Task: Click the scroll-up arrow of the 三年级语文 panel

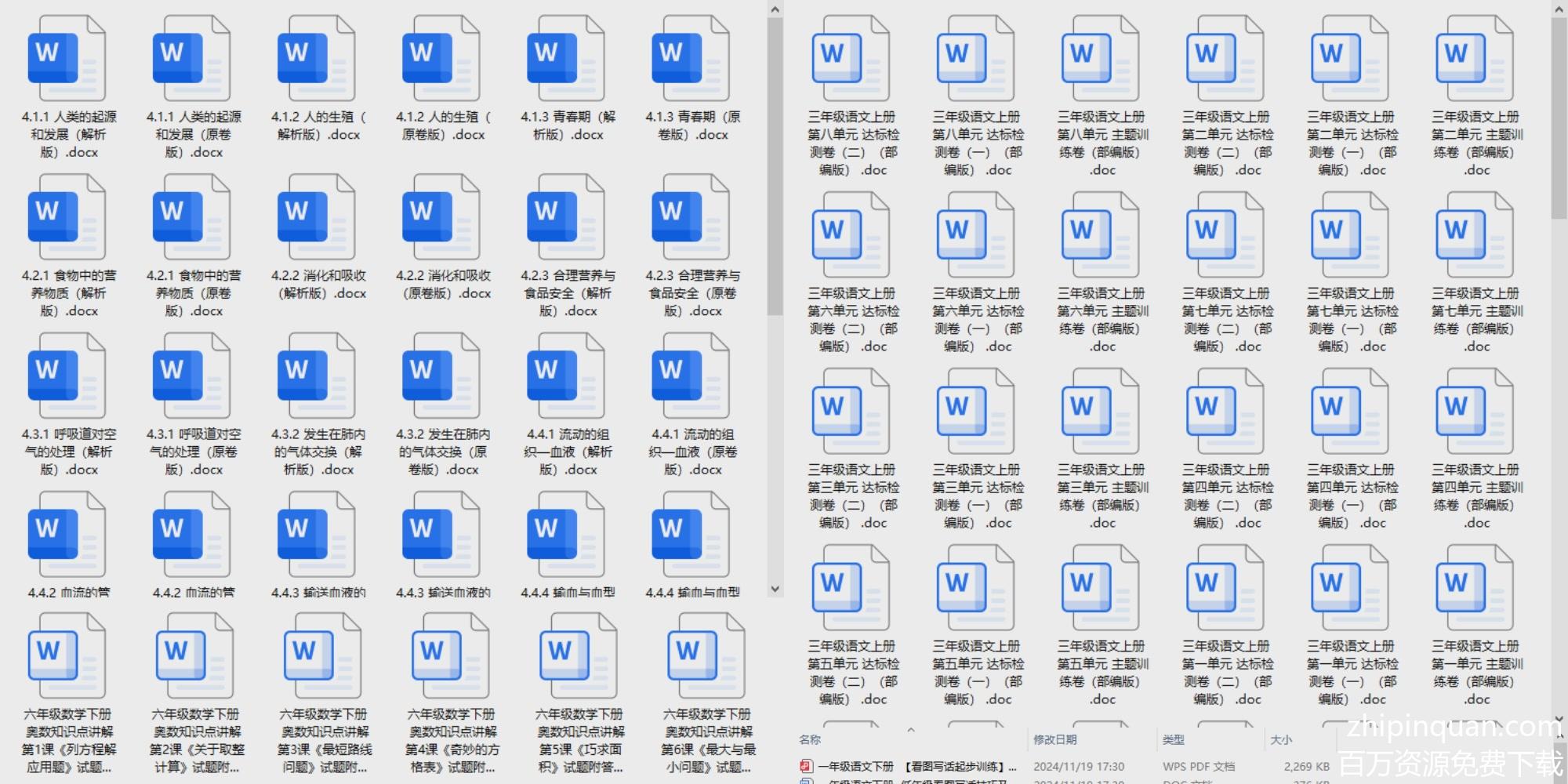Action: [x=1559, y=9]
